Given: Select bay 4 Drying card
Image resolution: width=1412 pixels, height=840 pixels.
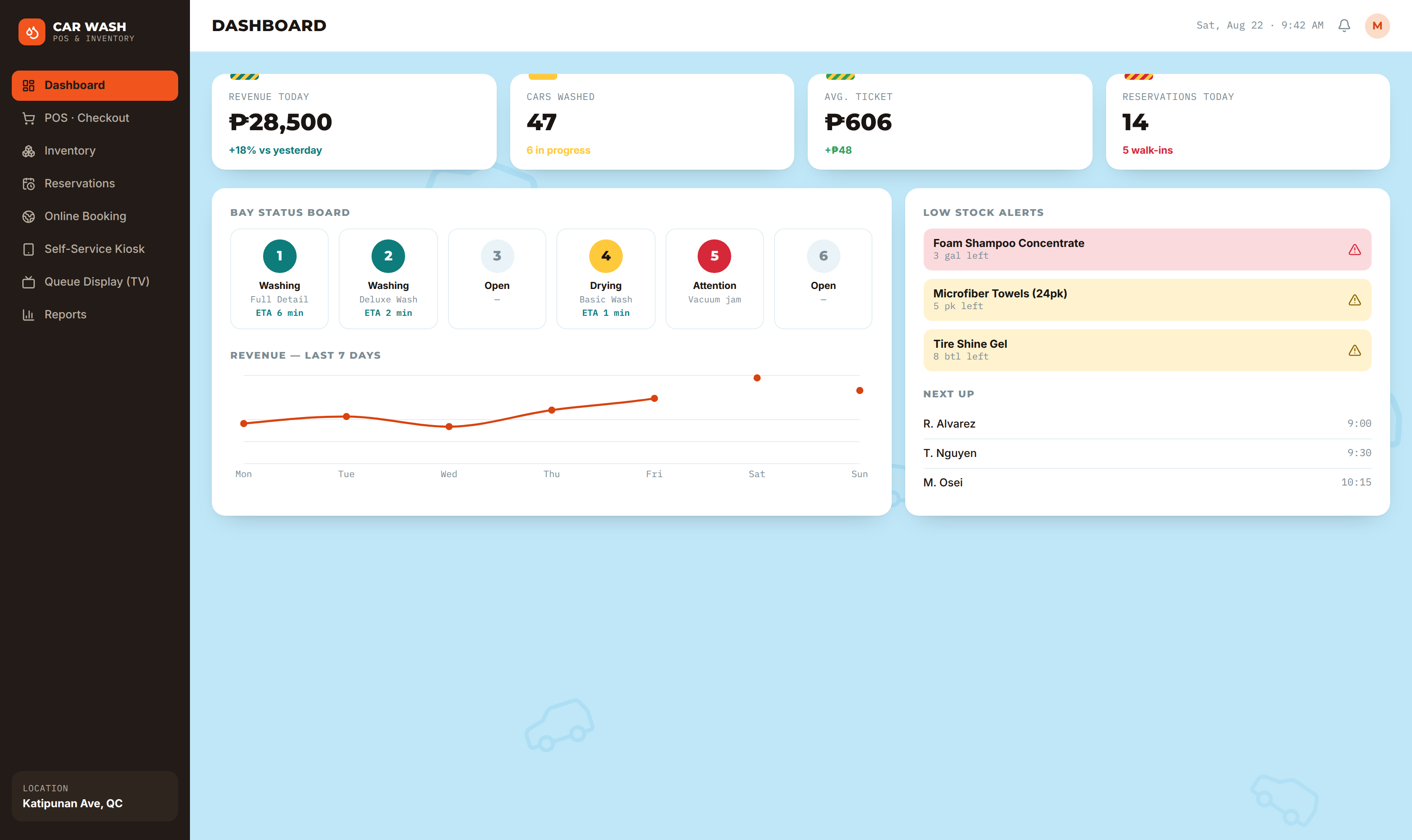Looking at the screenshot, I should [x=606, y=279].
